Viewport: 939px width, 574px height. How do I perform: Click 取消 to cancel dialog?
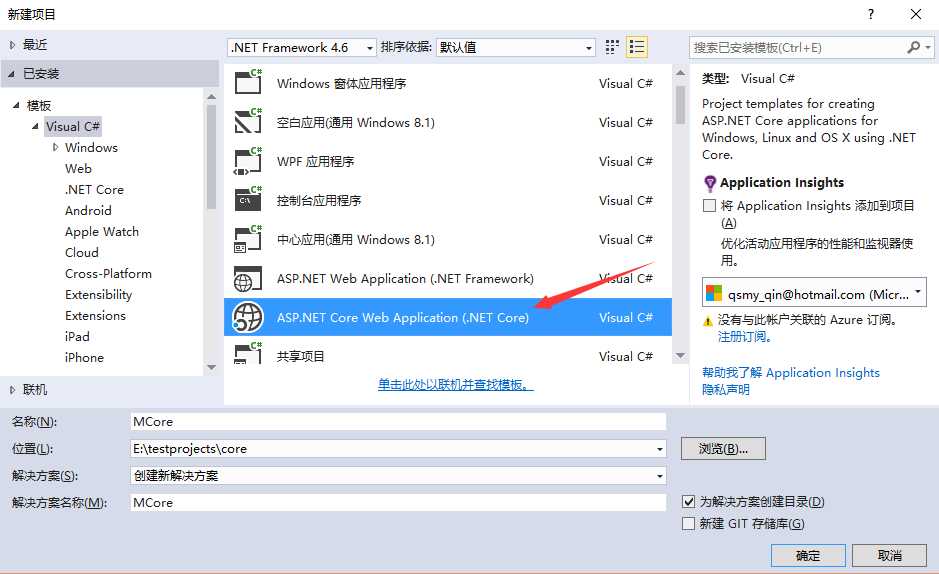[889, 555]
